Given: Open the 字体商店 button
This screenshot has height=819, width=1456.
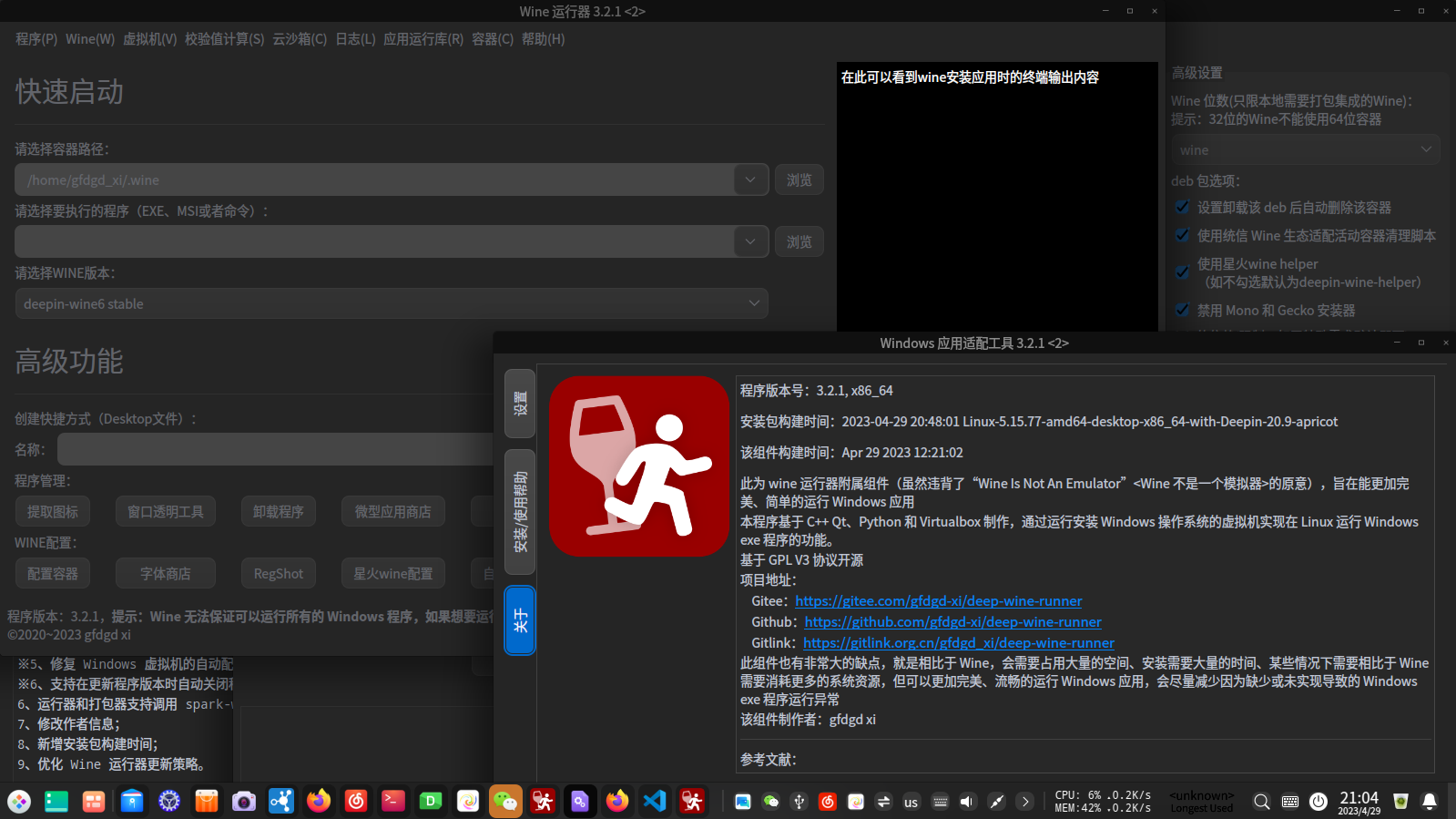Looking at the screenshot, I should point(166,573).
